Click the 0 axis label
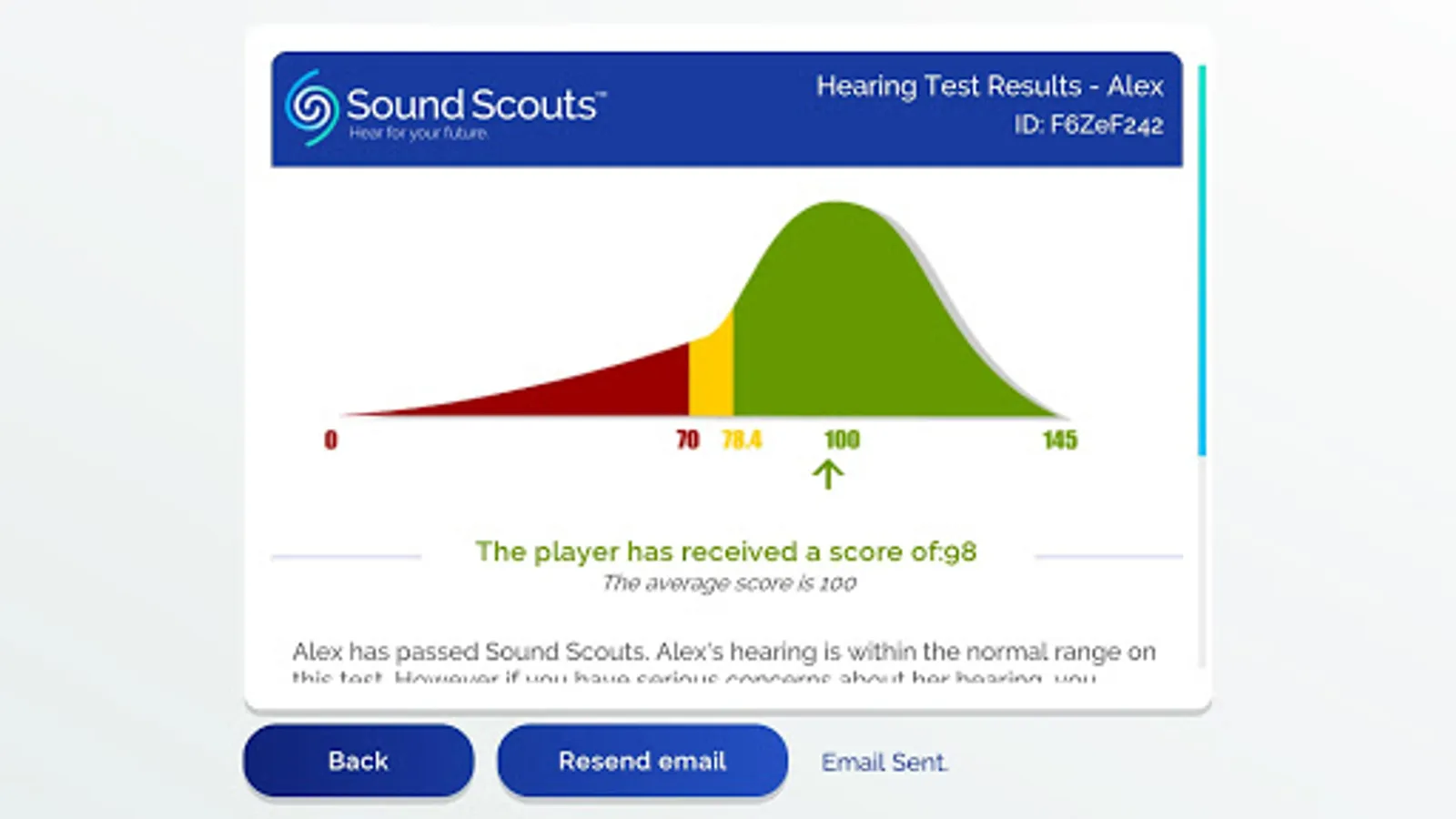Viewport: 1456px width, 819px height. pos(330,440)
